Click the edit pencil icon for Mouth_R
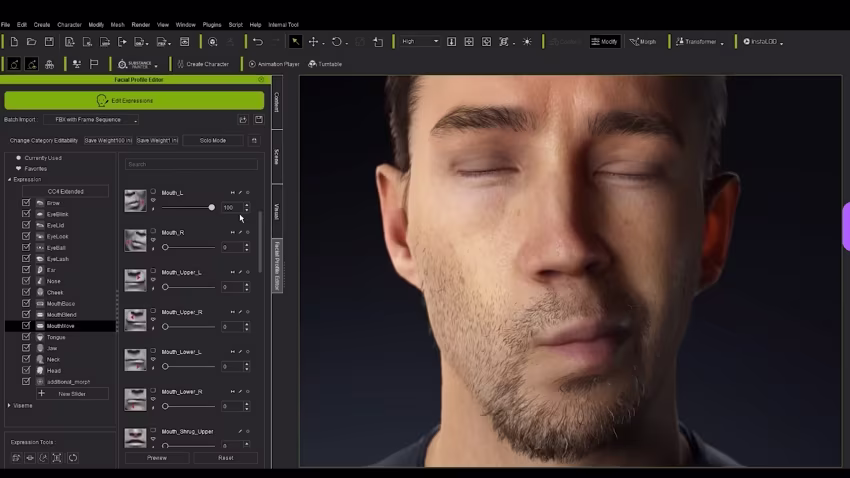Viewport: 850px width, 478px height. [240, 232]
